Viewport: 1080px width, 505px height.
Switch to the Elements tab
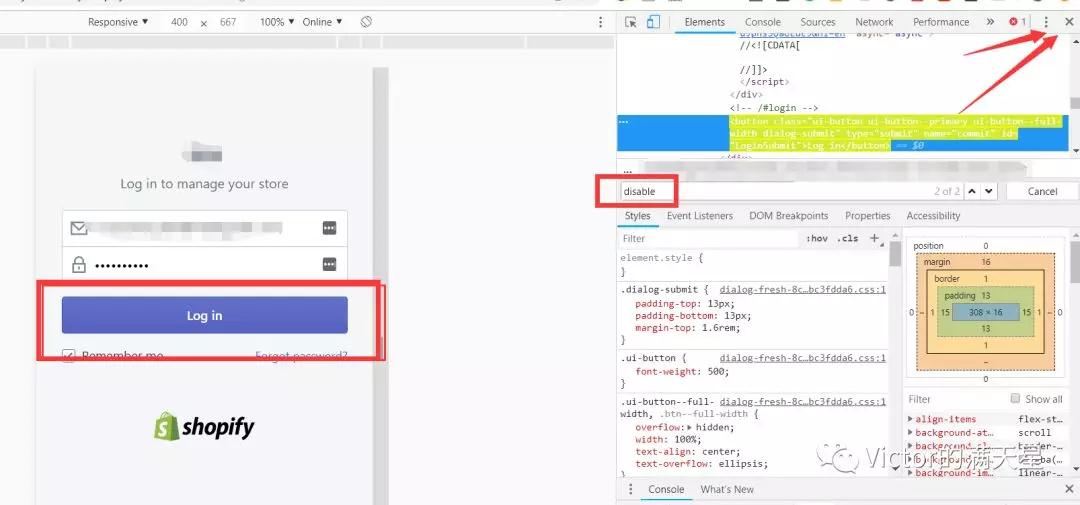tap(705, 22)
